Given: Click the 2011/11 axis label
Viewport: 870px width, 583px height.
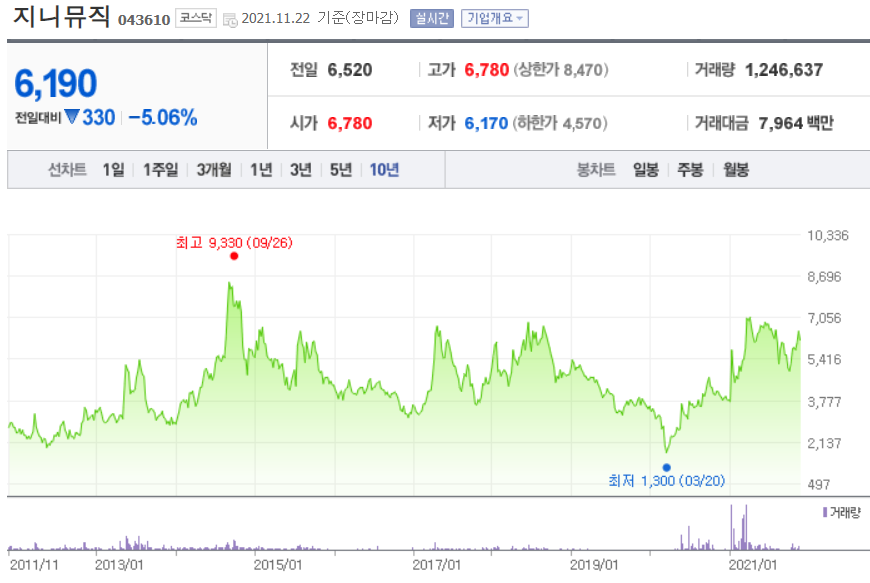Looking at the screenshot, I should [34, 565].
